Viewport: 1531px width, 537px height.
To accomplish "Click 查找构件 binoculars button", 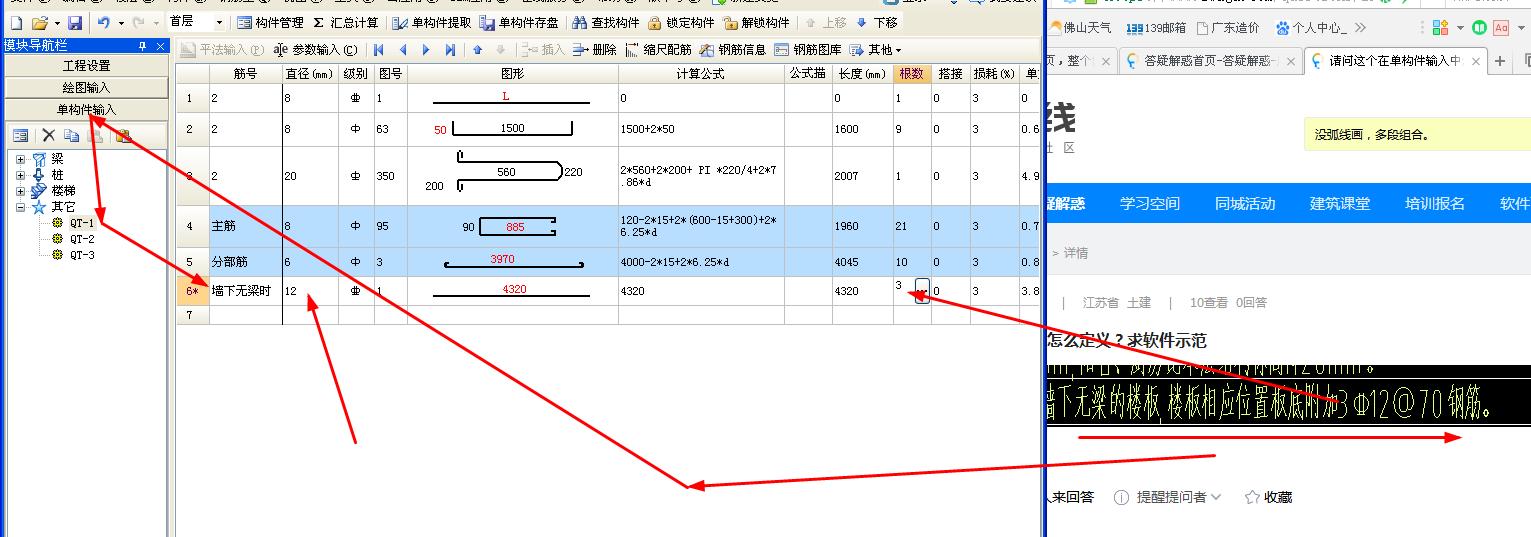I will click(606, 22).
